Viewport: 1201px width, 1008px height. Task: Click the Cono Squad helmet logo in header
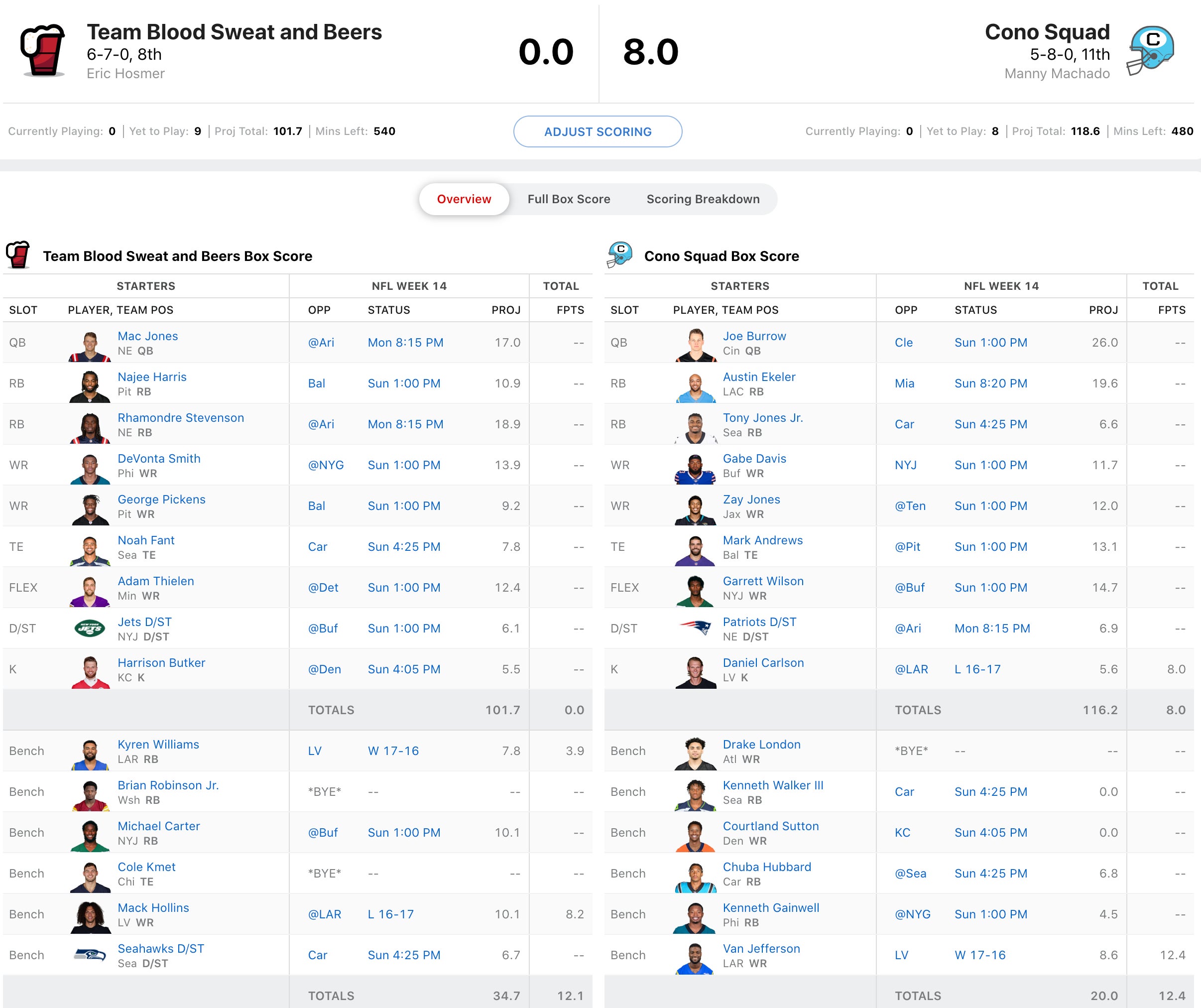point(1150,51)
